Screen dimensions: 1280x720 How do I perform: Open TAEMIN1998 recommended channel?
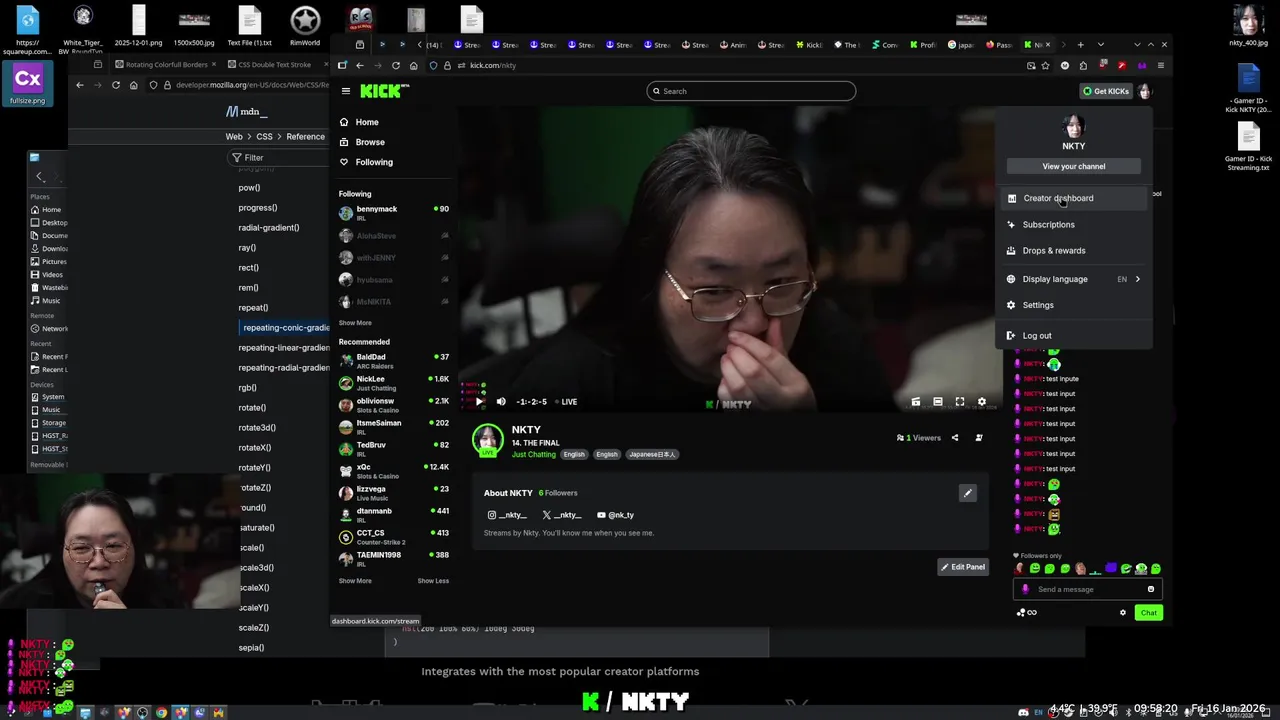click(x=394, y=559)
